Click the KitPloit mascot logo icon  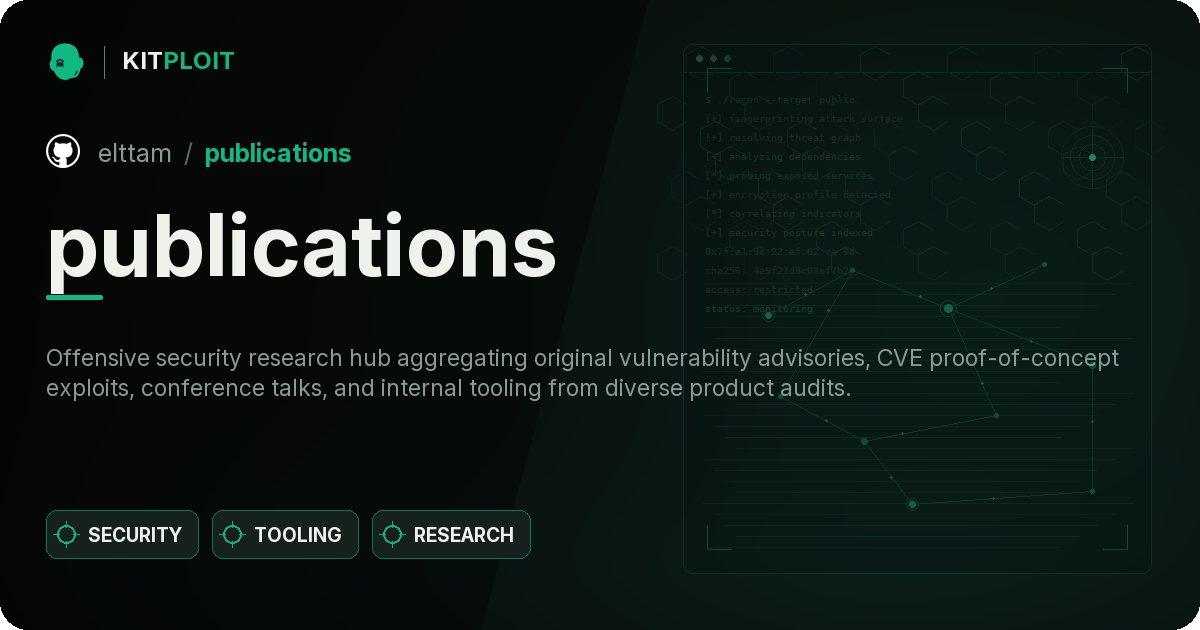66,61
